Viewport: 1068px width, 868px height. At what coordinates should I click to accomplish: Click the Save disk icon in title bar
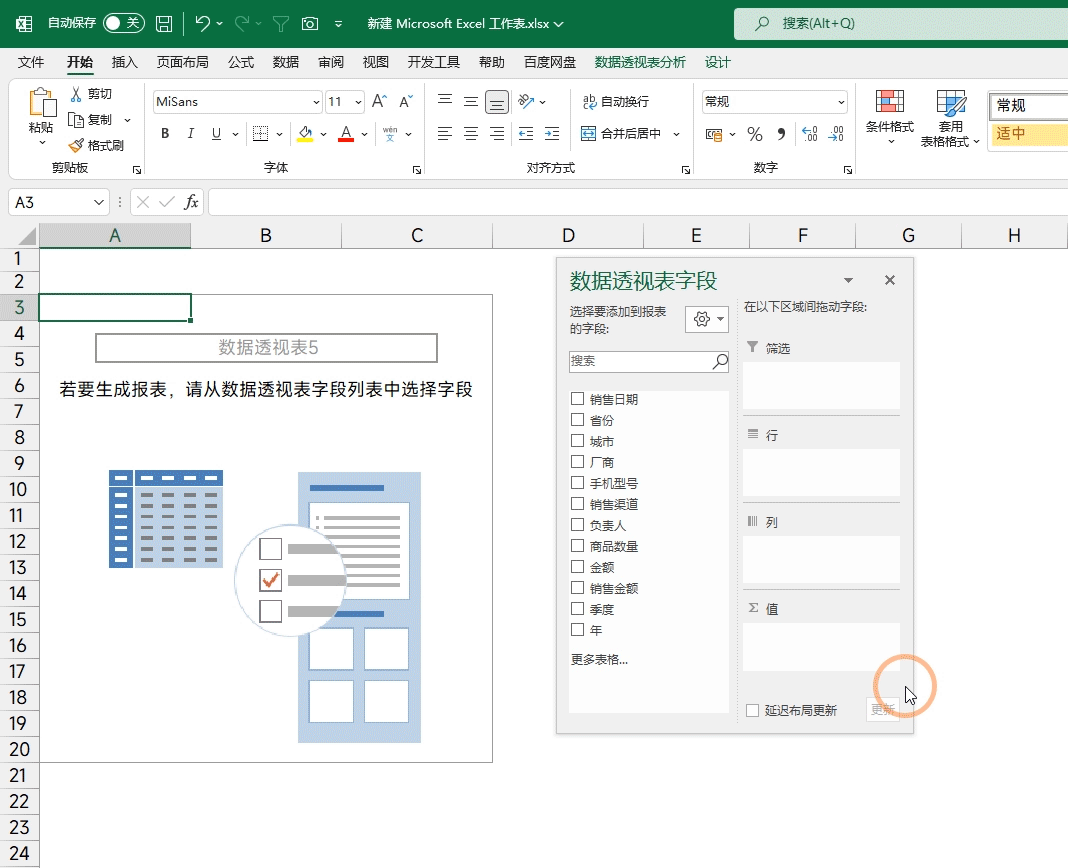pyautogui.click(x=164, y=23)
